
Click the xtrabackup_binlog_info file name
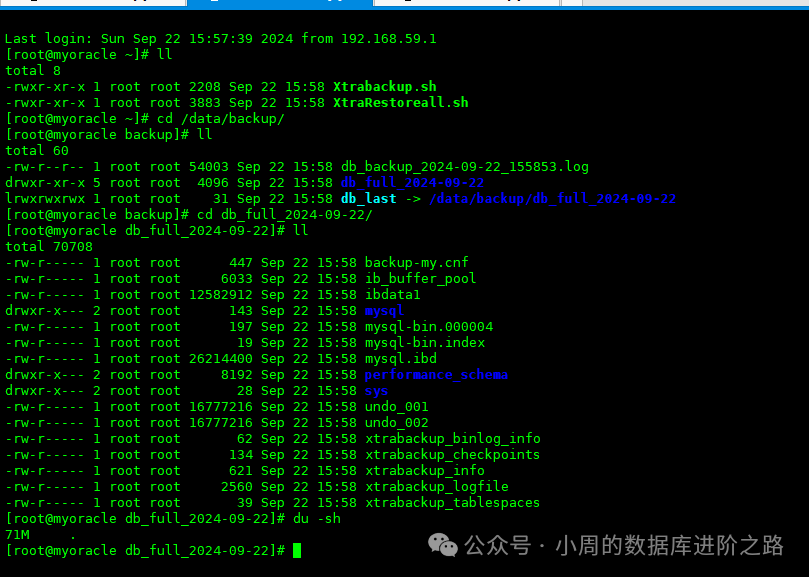coord(453,439)
